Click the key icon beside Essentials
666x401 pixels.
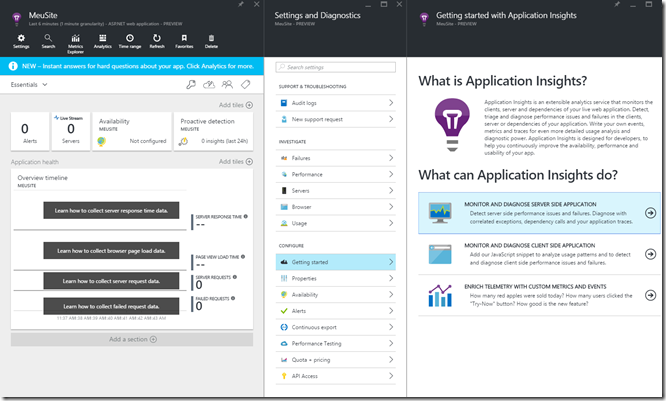click(x=191, y=85)
